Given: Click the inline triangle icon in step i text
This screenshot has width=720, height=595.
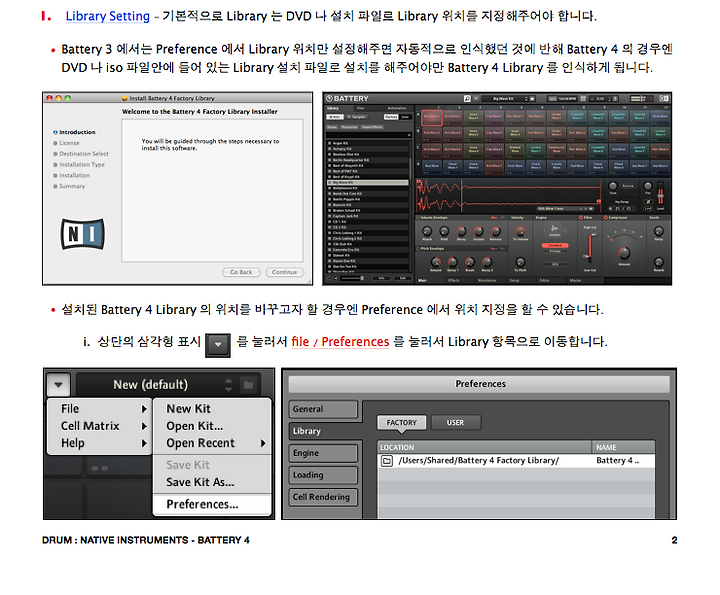Looking at the screenshot, I should tap(218, 345).
